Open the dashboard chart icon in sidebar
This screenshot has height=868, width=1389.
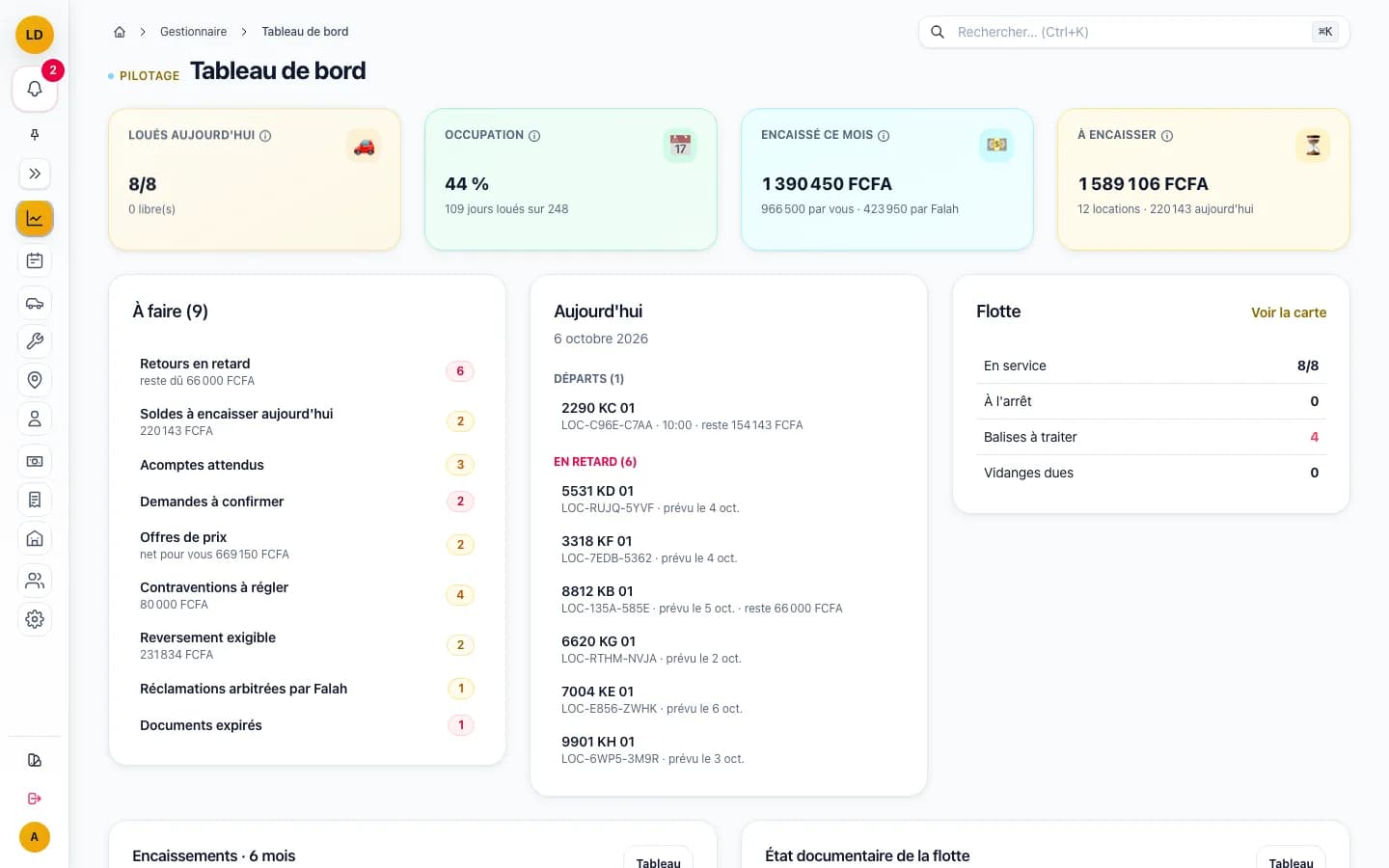[x=35, y=218]
